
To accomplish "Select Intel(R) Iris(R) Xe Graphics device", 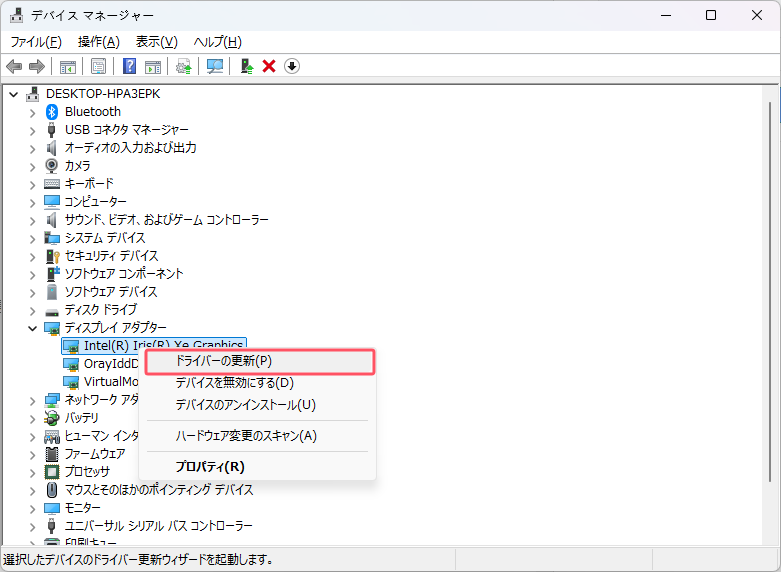I will tap(154, 346).
